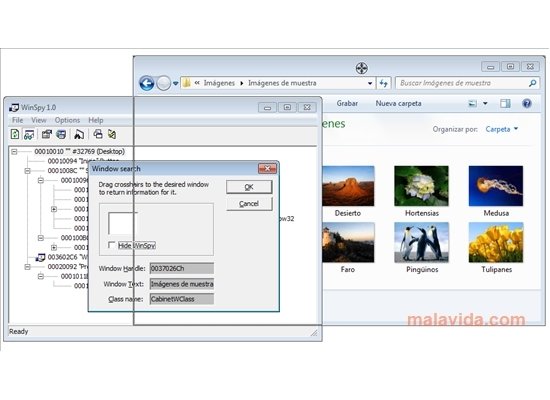550x400 pixels.
Task: Open the WinSpy Options menu
Action: [67, 120]
